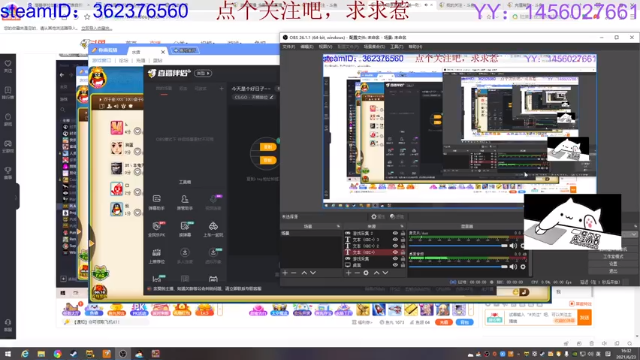The image size is (640, 360).
Task: Open desktop audio channel settings gear
Action: [x=523, y=267]
